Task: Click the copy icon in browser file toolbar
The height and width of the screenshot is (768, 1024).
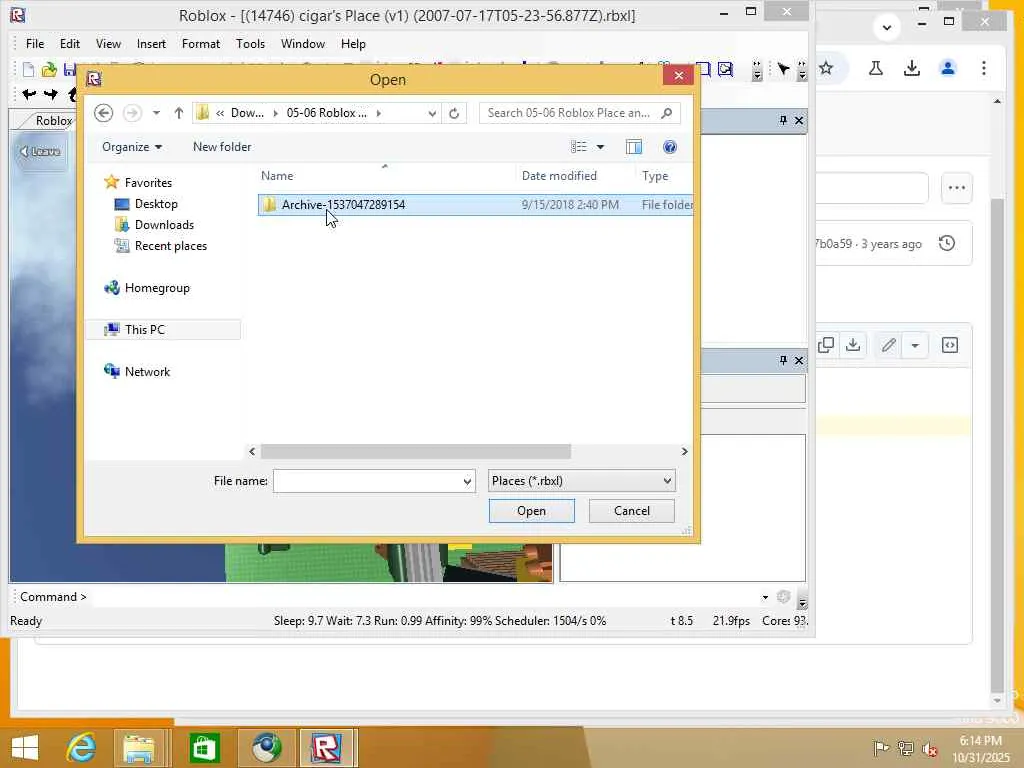Action: tap(825, 345)
